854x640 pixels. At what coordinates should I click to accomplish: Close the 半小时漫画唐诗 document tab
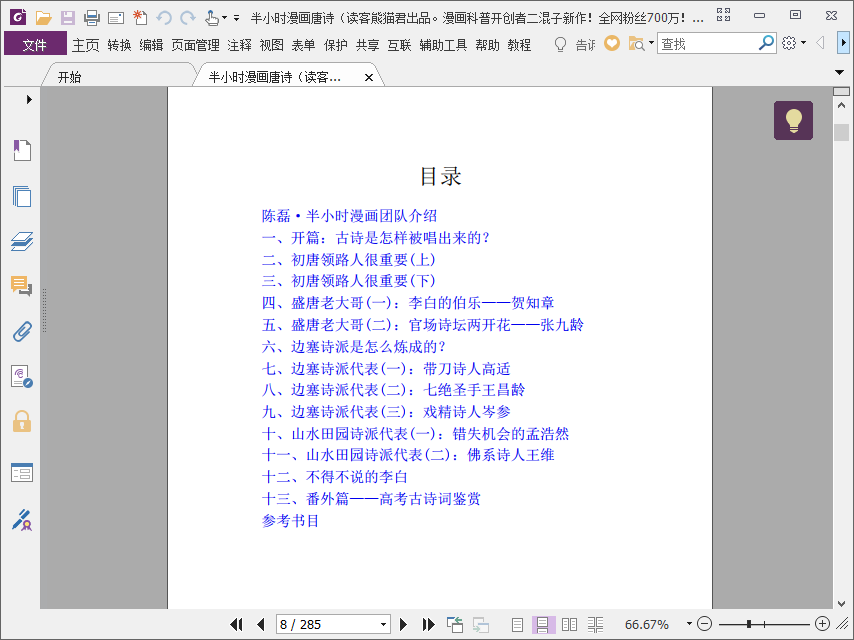(369, 77)
